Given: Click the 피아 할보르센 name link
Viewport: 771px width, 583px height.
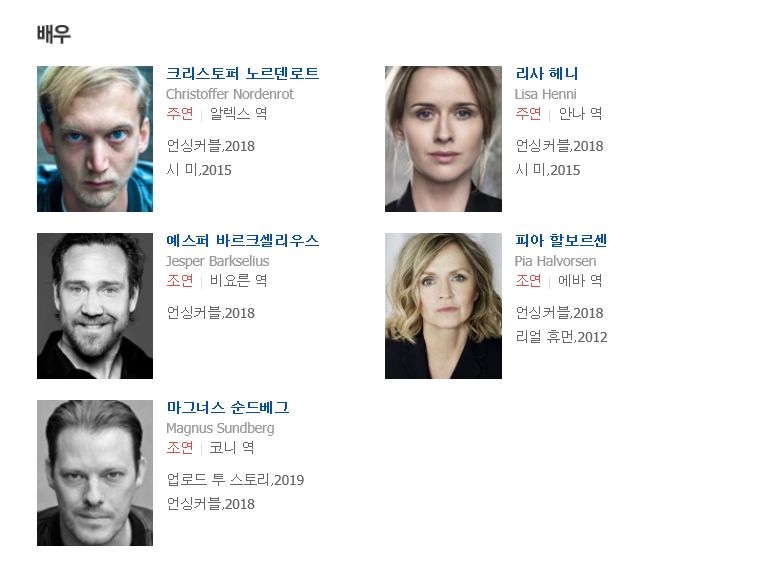Looking at the screenshot, I should point(561,240).
